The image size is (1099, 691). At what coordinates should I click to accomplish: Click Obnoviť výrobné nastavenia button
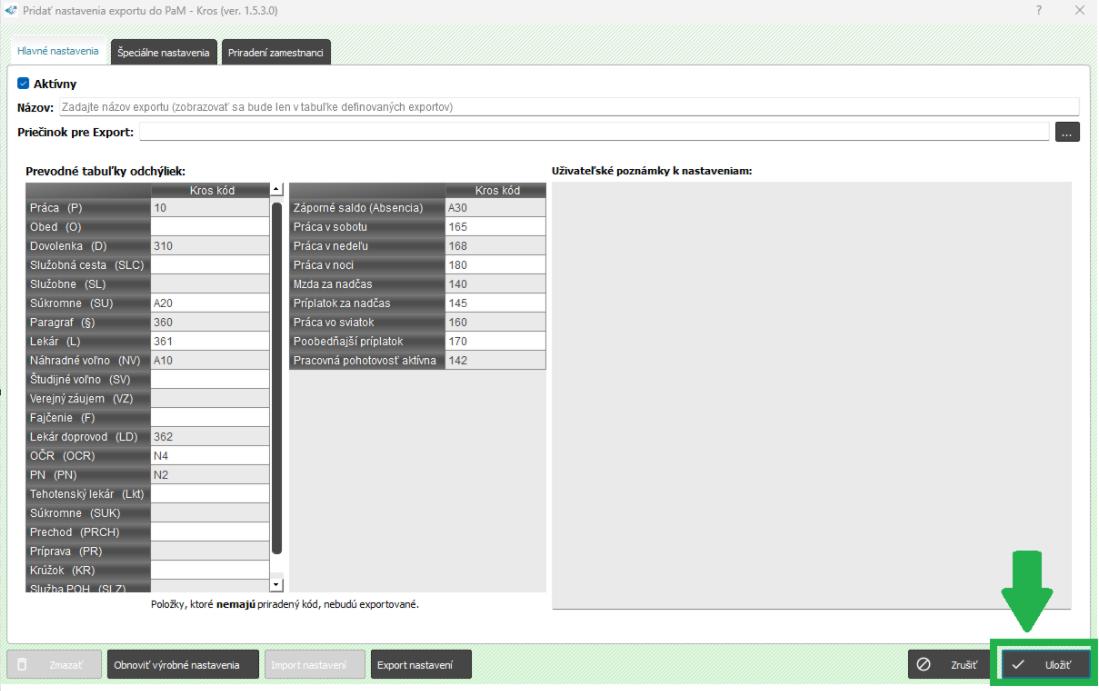click(x=183, y=665)
